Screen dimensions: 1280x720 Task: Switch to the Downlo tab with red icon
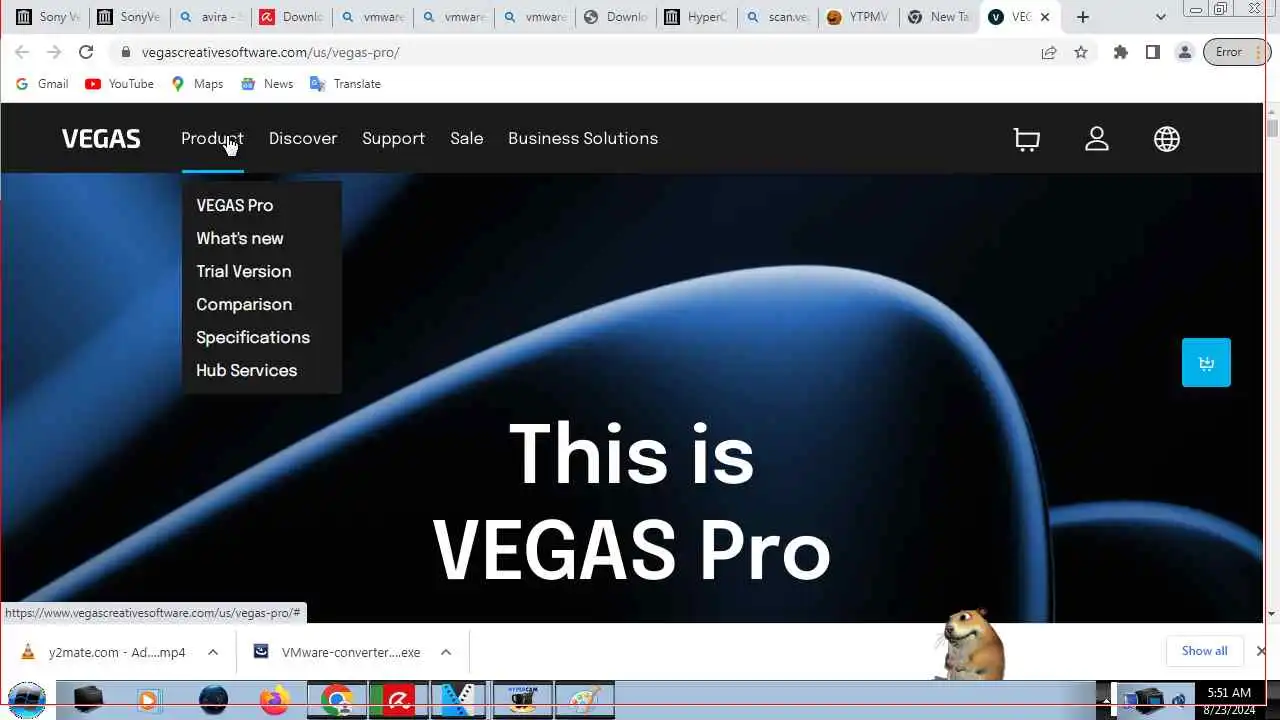point(291,17)
